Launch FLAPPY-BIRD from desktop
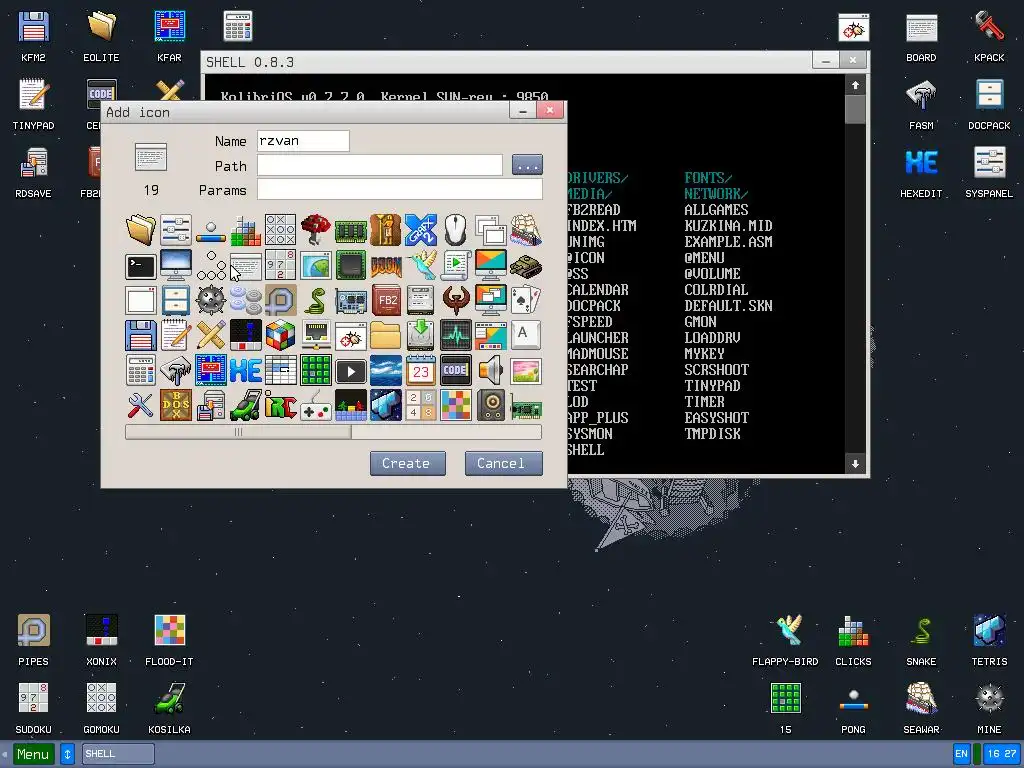The width and height of the screenshot is (1024, 768). (785, 640)
